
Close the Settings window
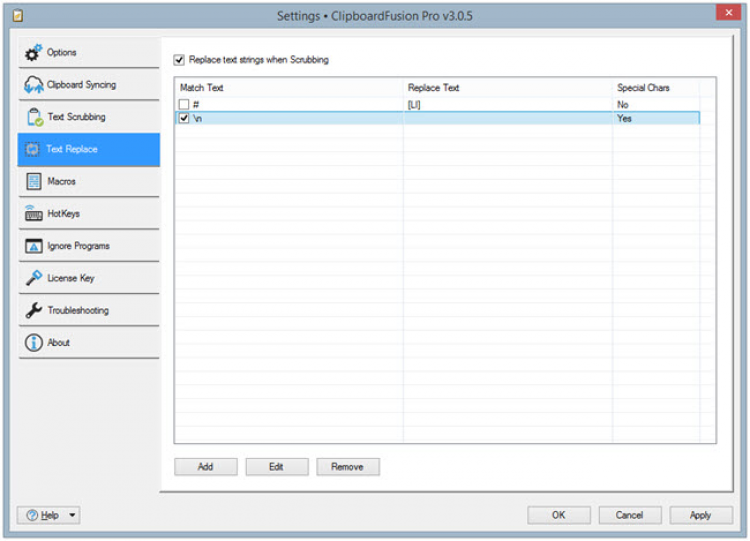coord(728,12)
